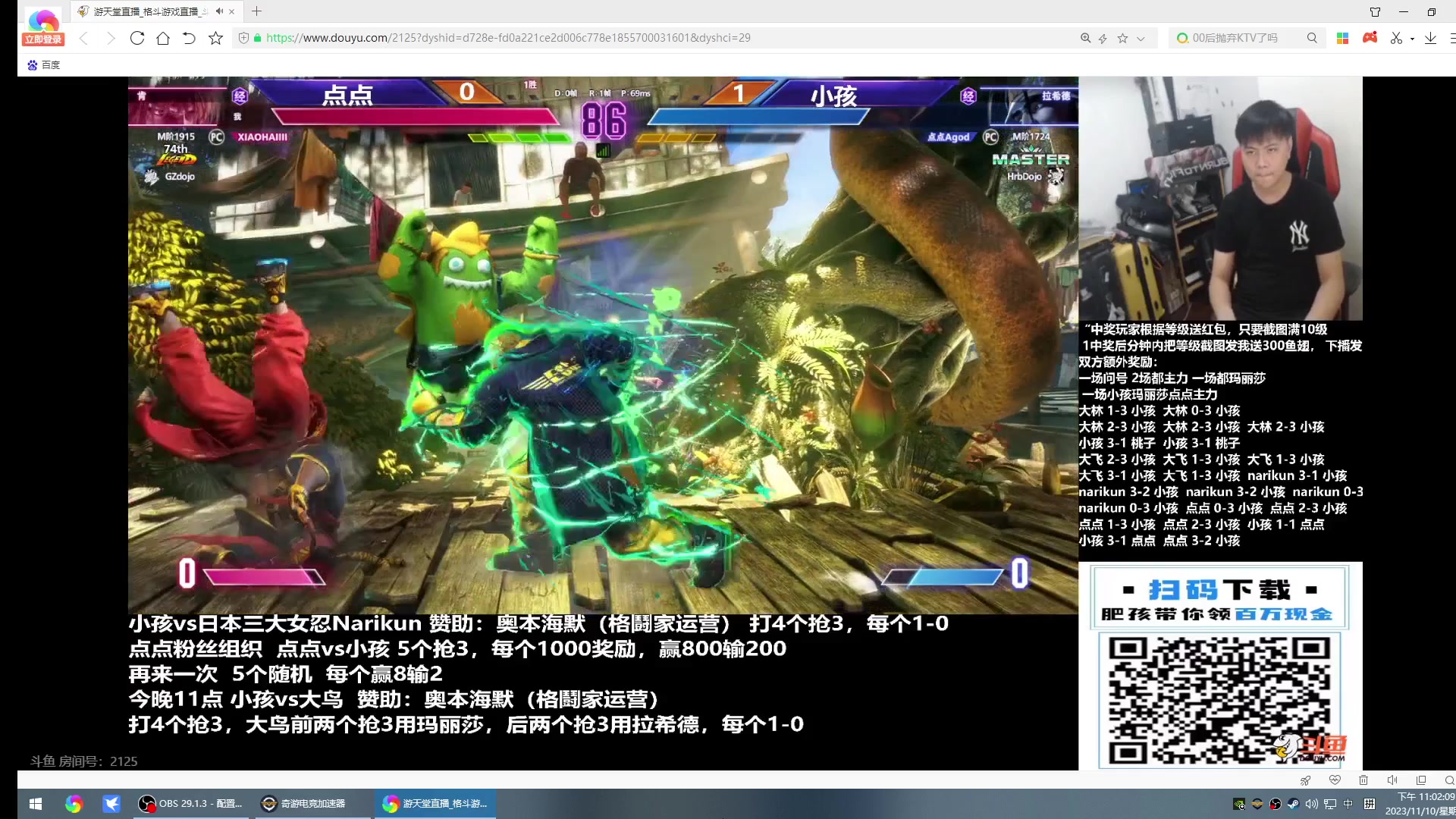This screenshot has height=819, width=1456.
Task: Bookmark this page with the star beside undo
Action: (215, 38)
